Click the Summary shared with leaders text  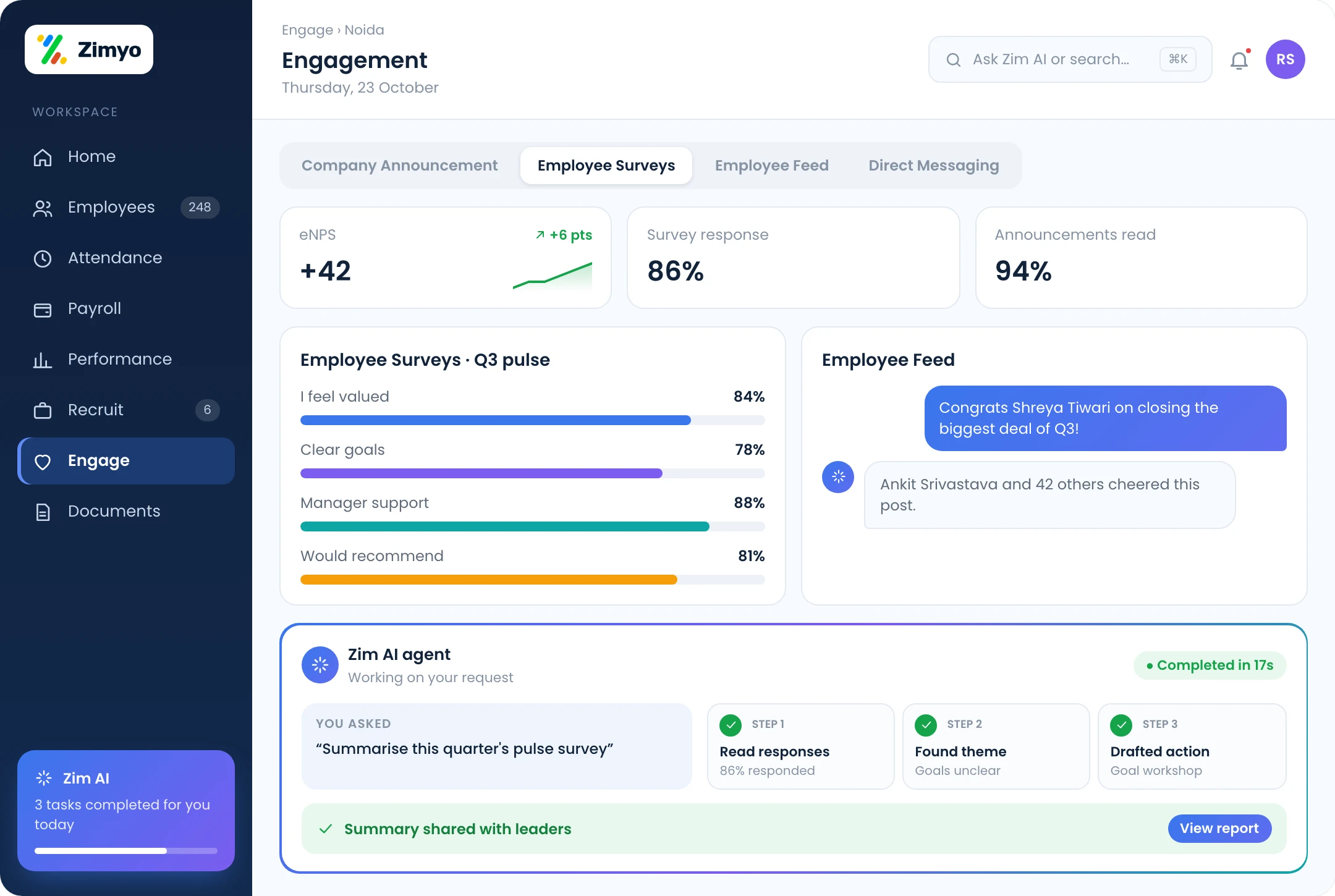tap(457, 829)
